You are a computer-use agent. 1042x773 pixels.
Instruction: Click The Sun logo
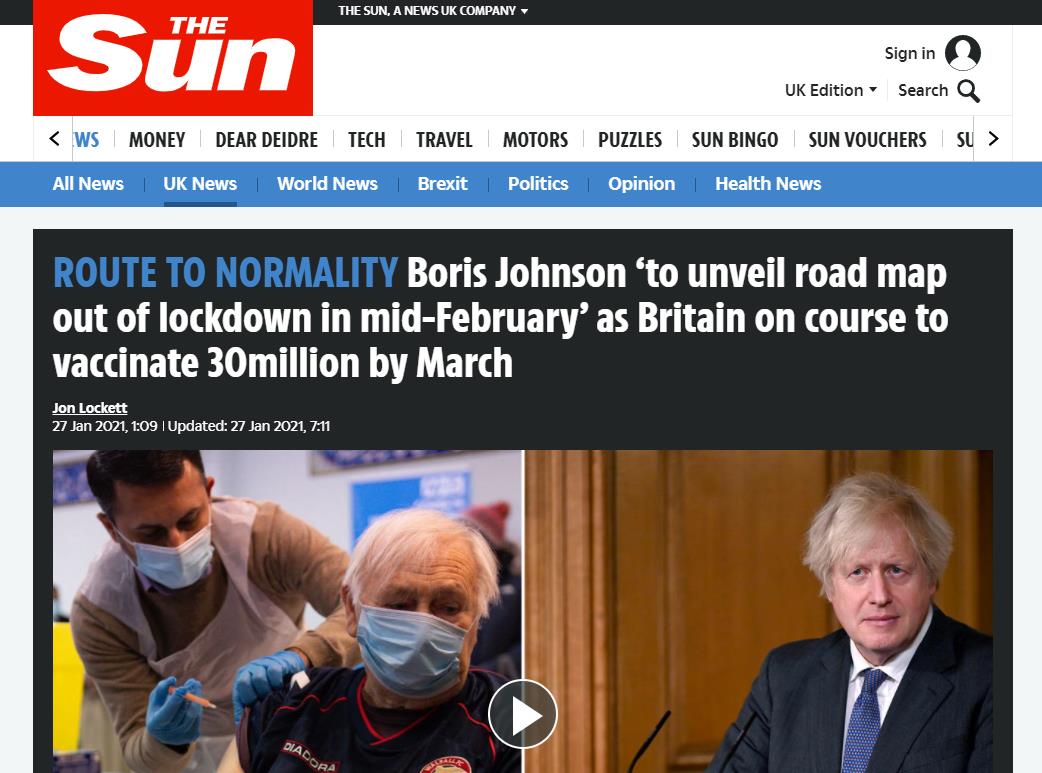point(173,57)
